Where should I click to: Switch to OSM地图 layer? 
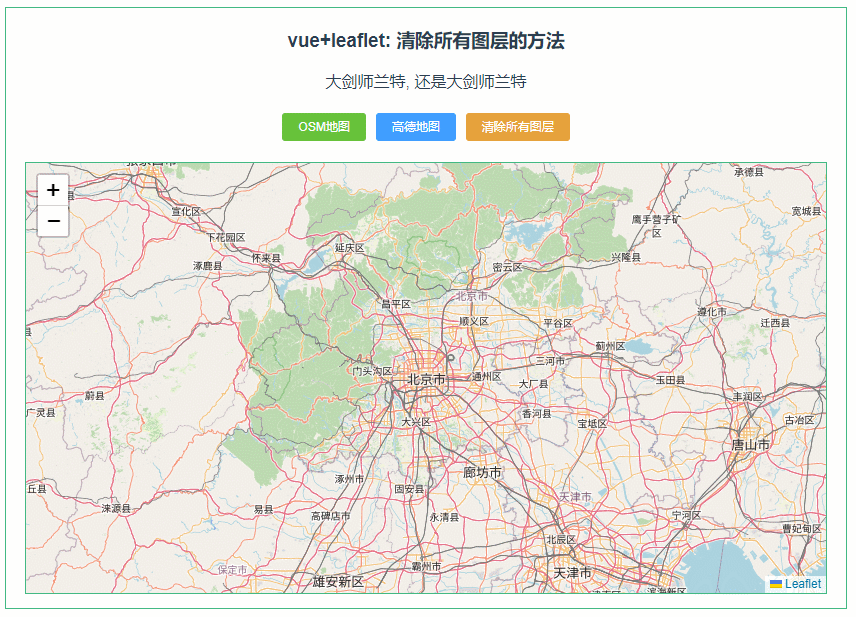click(324, 127)
